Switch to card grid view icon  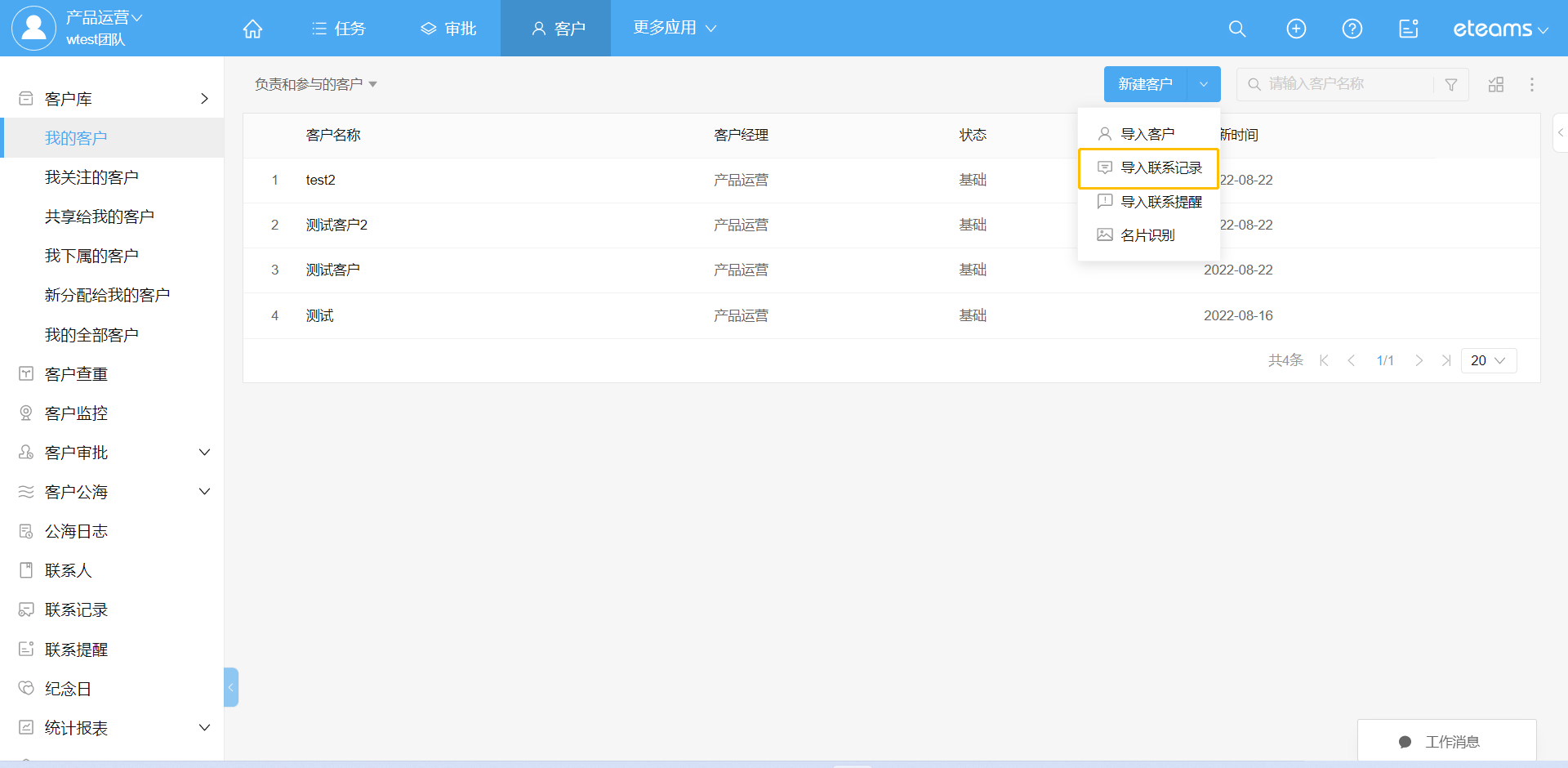coord(1495,84)
